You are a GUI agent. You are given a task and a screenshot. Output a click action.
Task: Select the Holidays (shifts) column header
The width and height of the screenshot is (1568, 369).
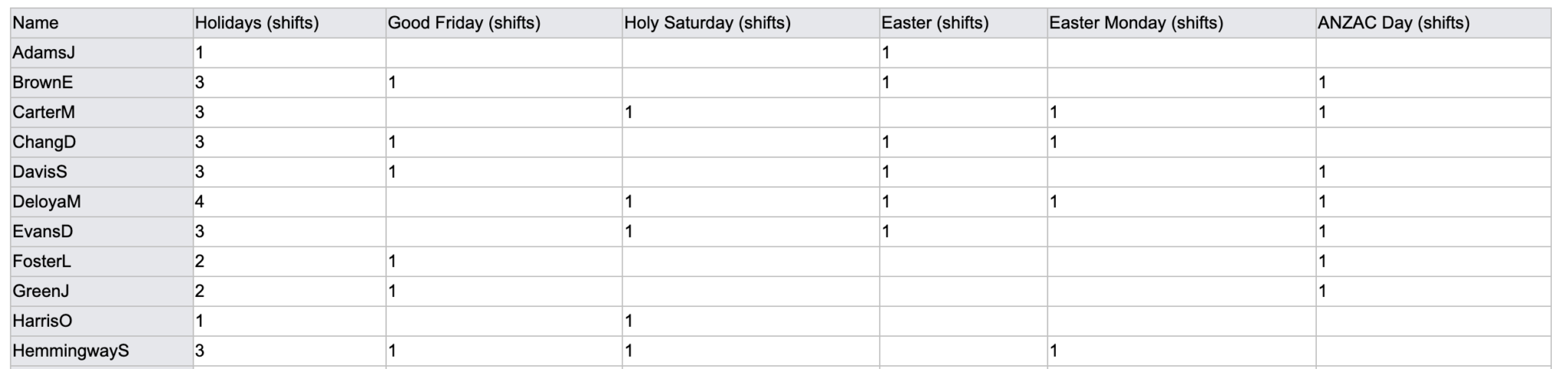click(x=289, y=23)
